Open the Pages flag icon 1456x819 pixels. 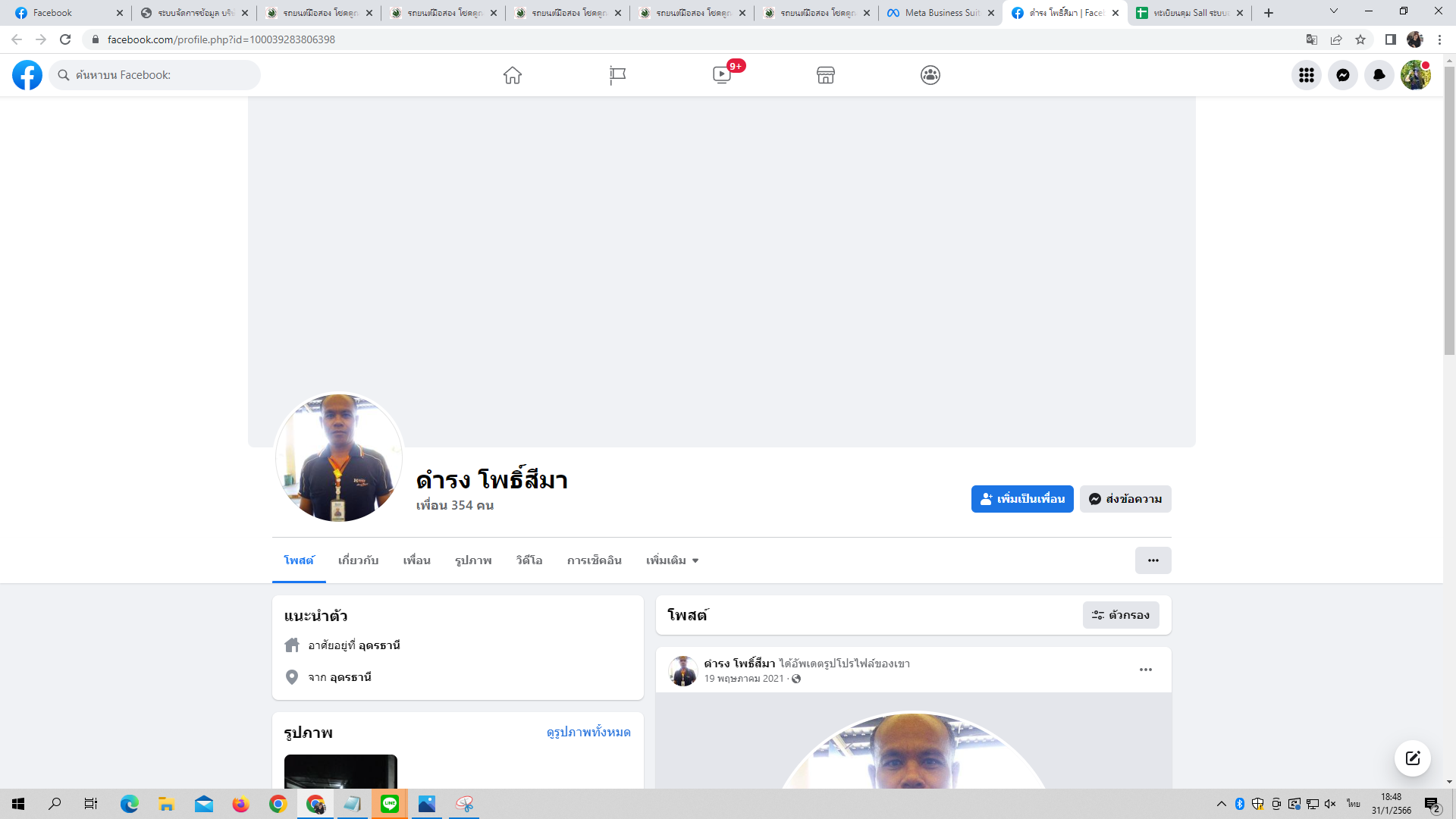point(617,75)
